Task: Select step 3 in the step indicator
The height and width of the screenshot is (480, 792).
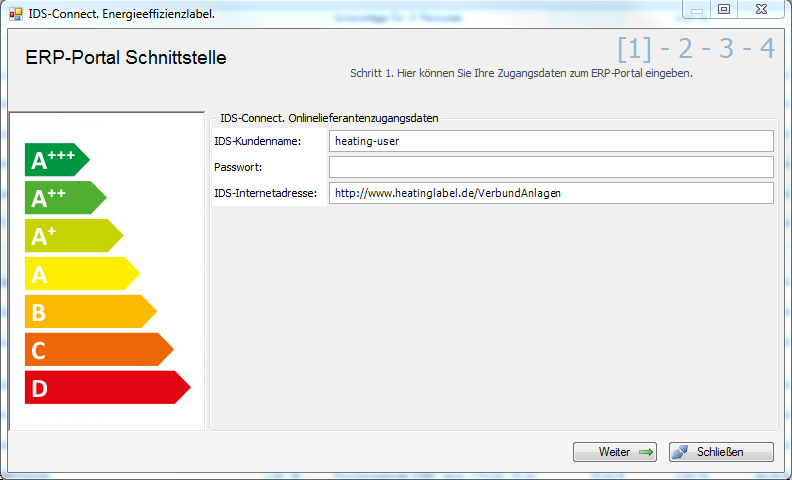Action: (725, 49)
